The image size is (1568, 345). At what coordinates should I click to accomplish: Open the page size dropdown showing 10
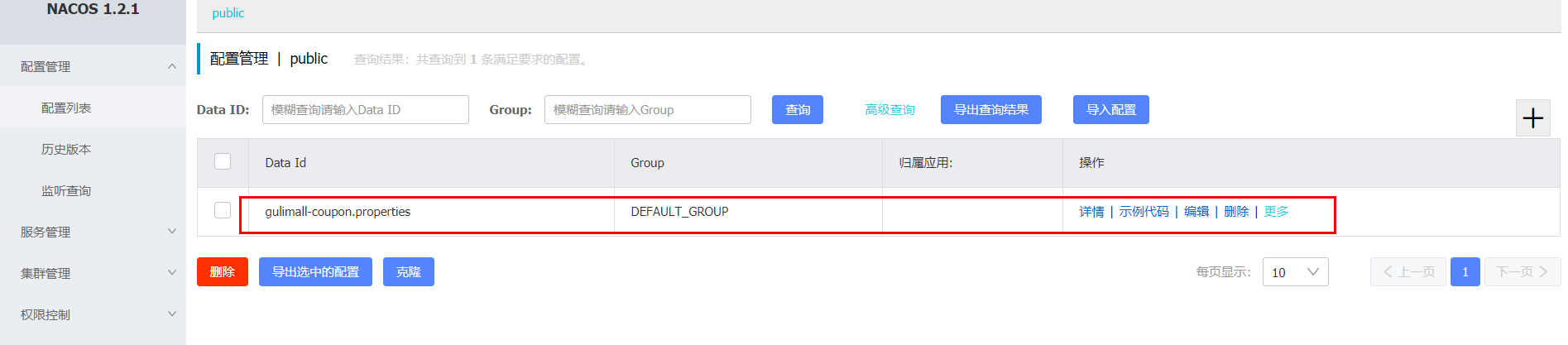(x=1295, y=272)
